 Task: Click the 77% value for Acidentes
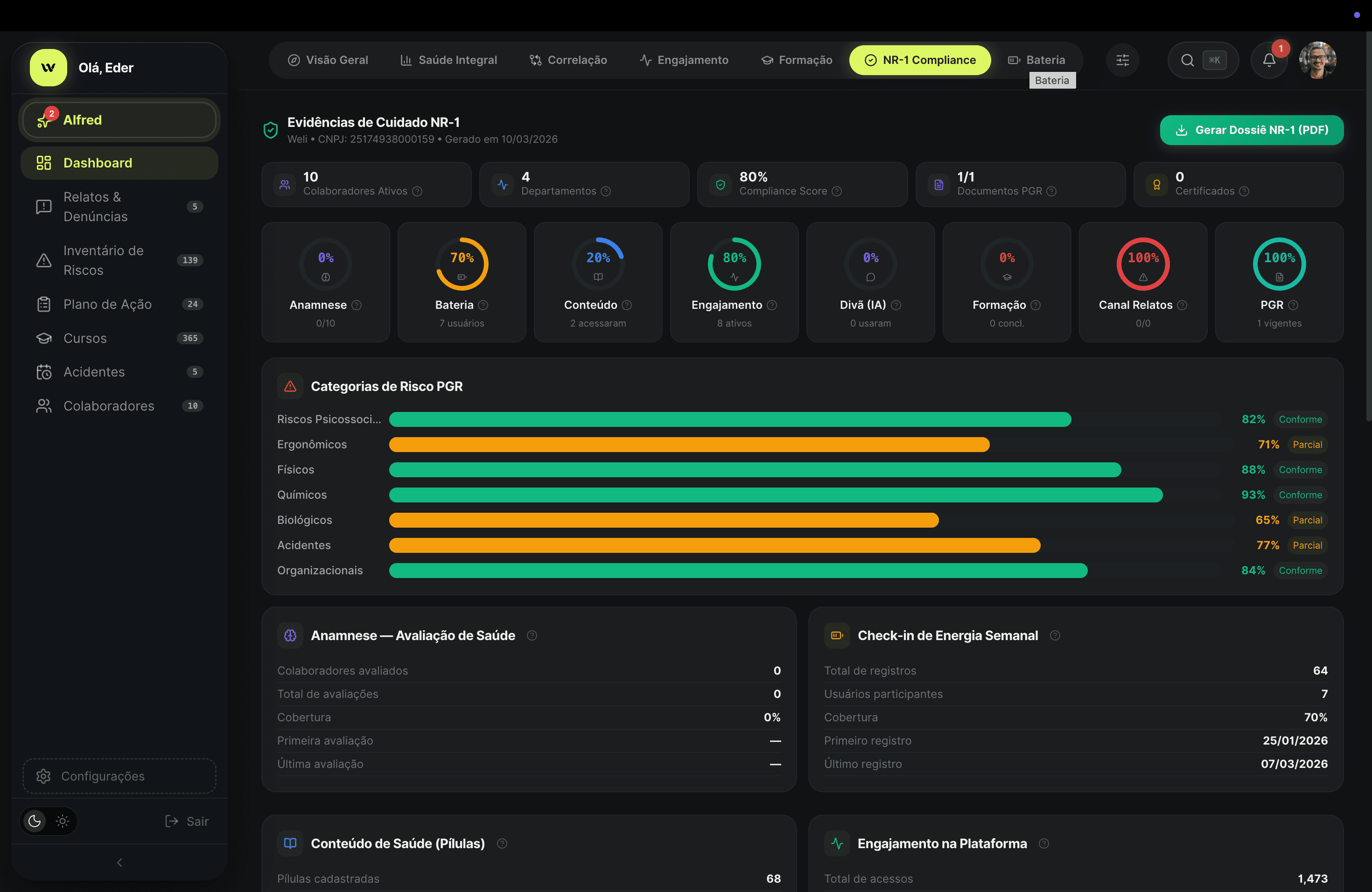pos(1267,545)
